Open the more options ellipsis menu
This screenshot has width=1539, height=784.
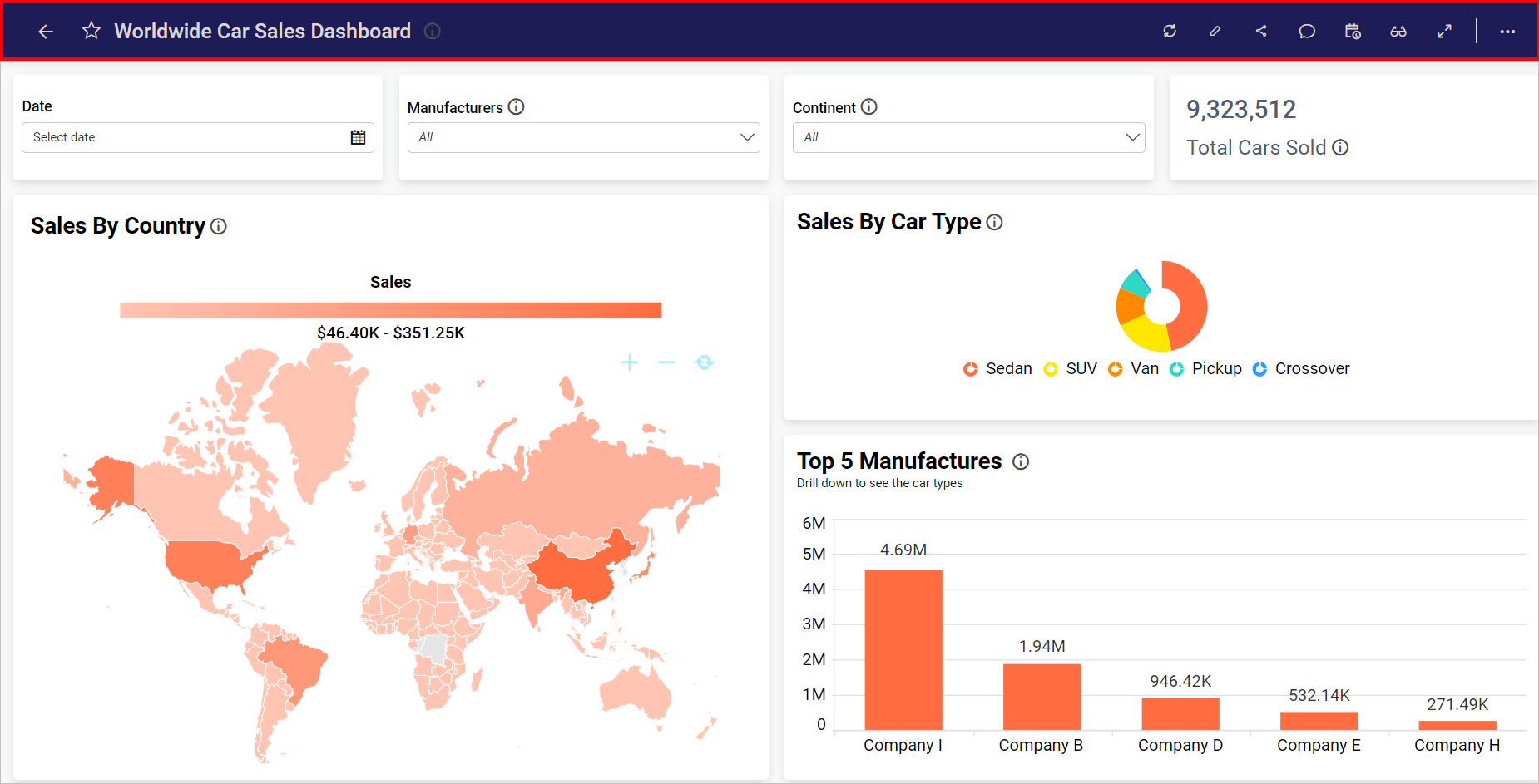(x=1507, y=32)
